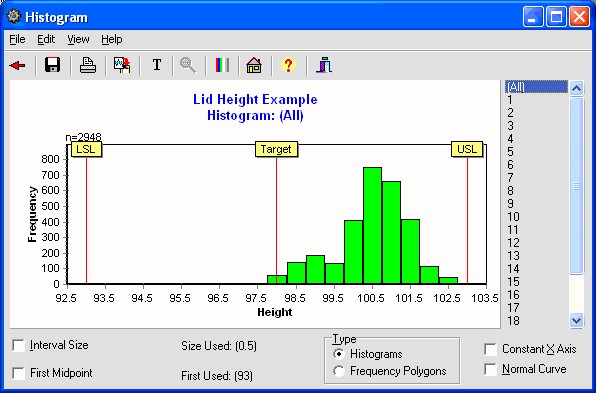The height and width of the screenshot is (393, 596).
Task: Click the First Used: (93) text
Action: coord(217,376)
